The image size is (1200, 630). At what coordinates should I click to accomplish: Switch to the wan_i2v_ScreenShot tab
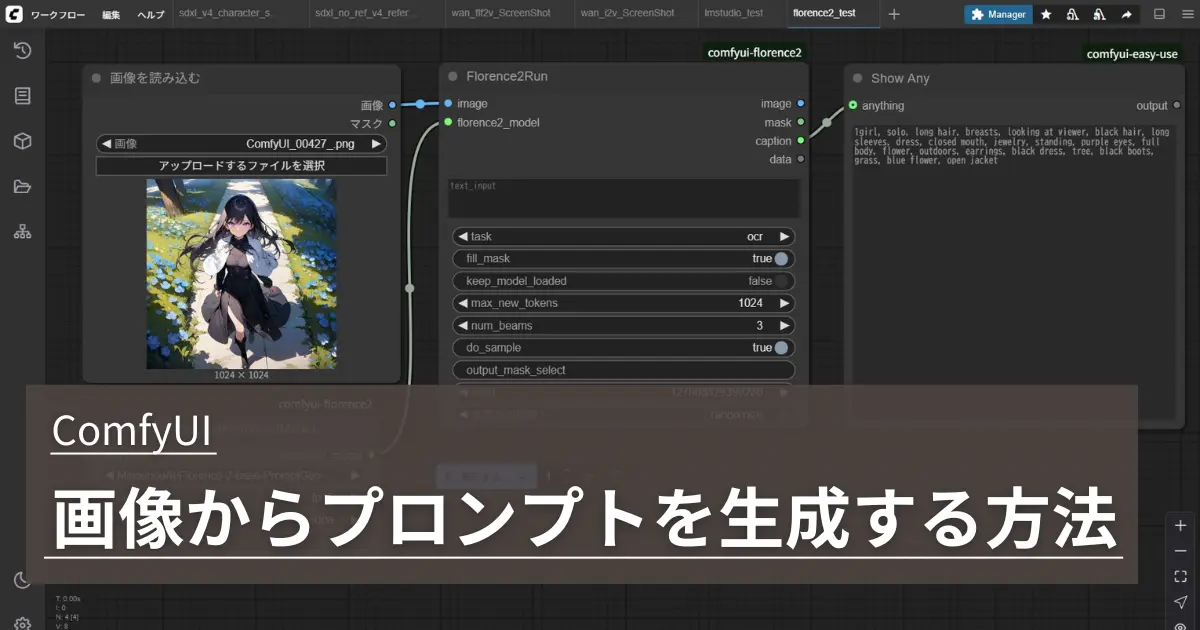click(627, 14)
